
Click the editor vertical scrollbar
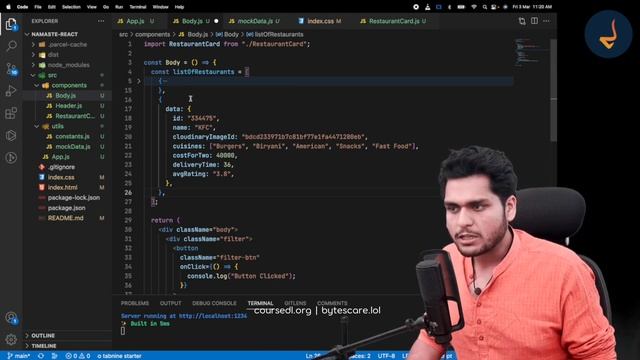(x=553, y=90)
